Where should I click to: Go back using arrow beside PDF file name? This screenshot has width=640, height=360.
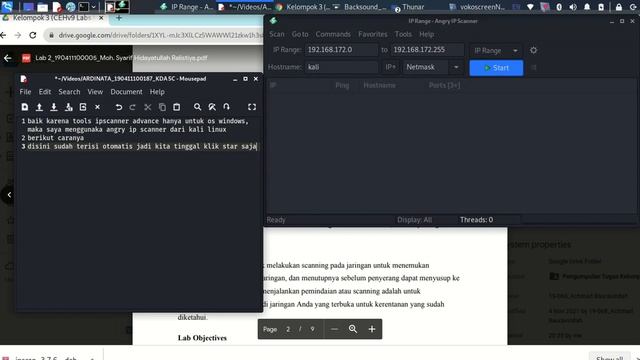pyautogui.click(x=8, y=58)
